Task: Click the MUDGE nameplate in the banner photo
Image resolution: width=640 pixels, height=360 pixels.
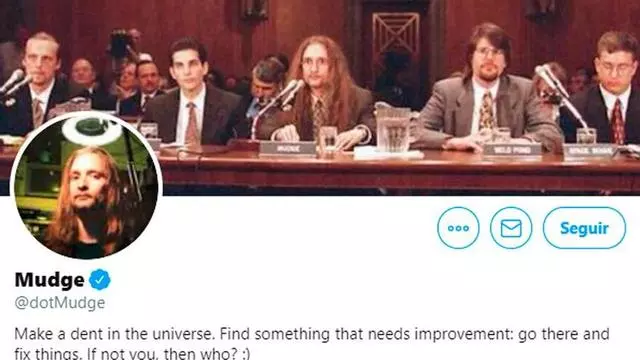Action: pyautogui.click(x=287, y=149)
